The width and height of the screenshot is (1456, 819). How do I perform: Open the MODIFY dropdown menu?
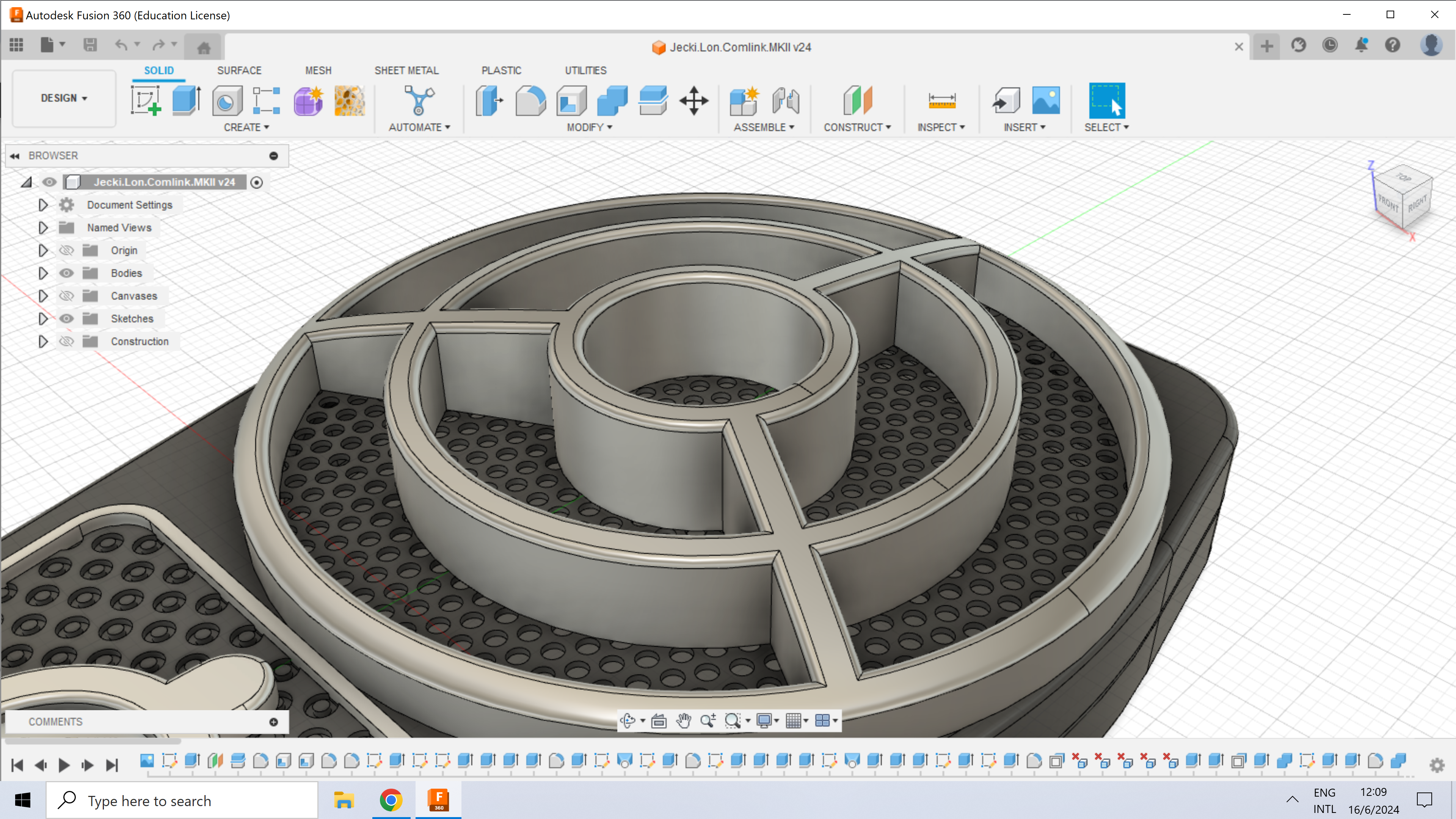pyautogui.click(x=590, y=127)
